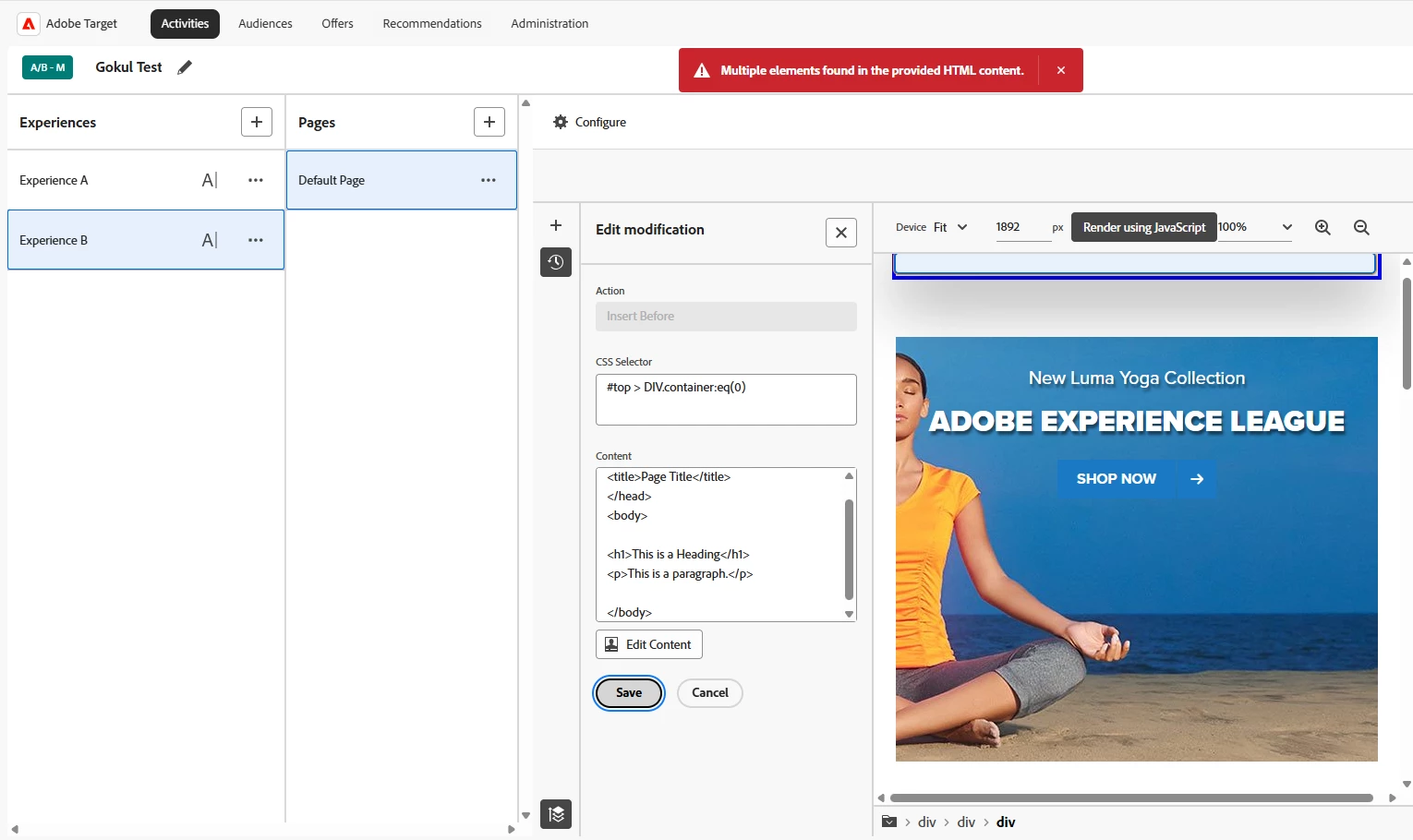Open Experience B rename text icon
The width and height of the screenshot is (1413, 840).
click(210, 240)
